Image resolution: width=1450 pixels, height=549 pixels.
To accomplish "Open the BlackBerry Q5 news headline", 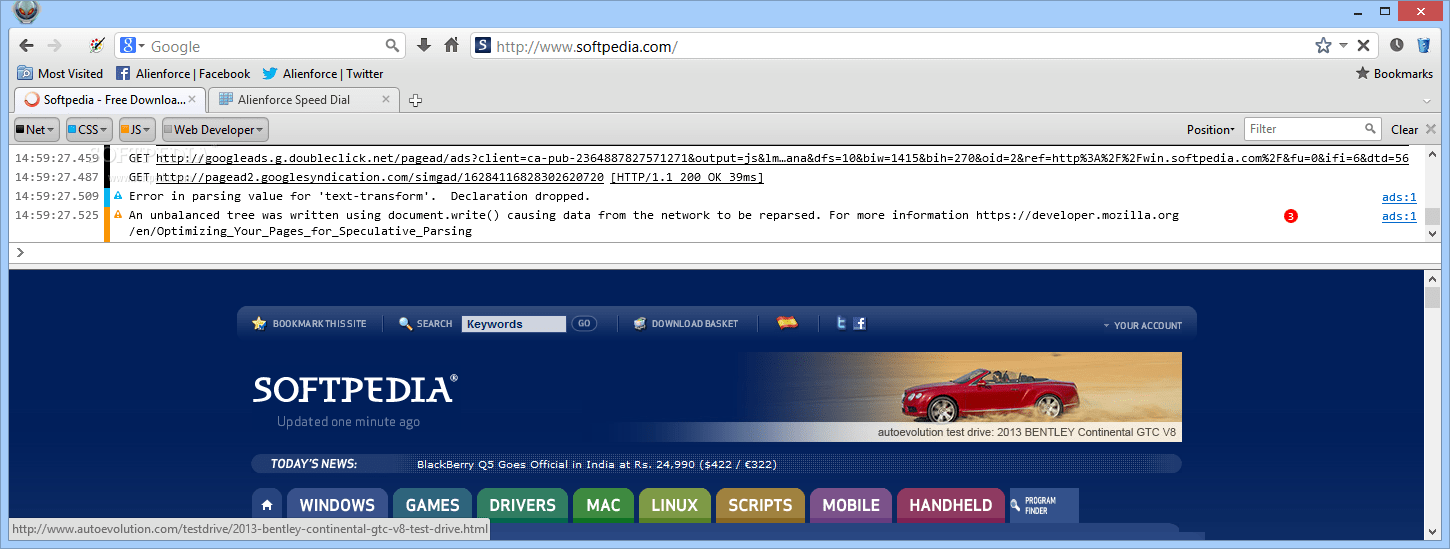I will (596, 464).
